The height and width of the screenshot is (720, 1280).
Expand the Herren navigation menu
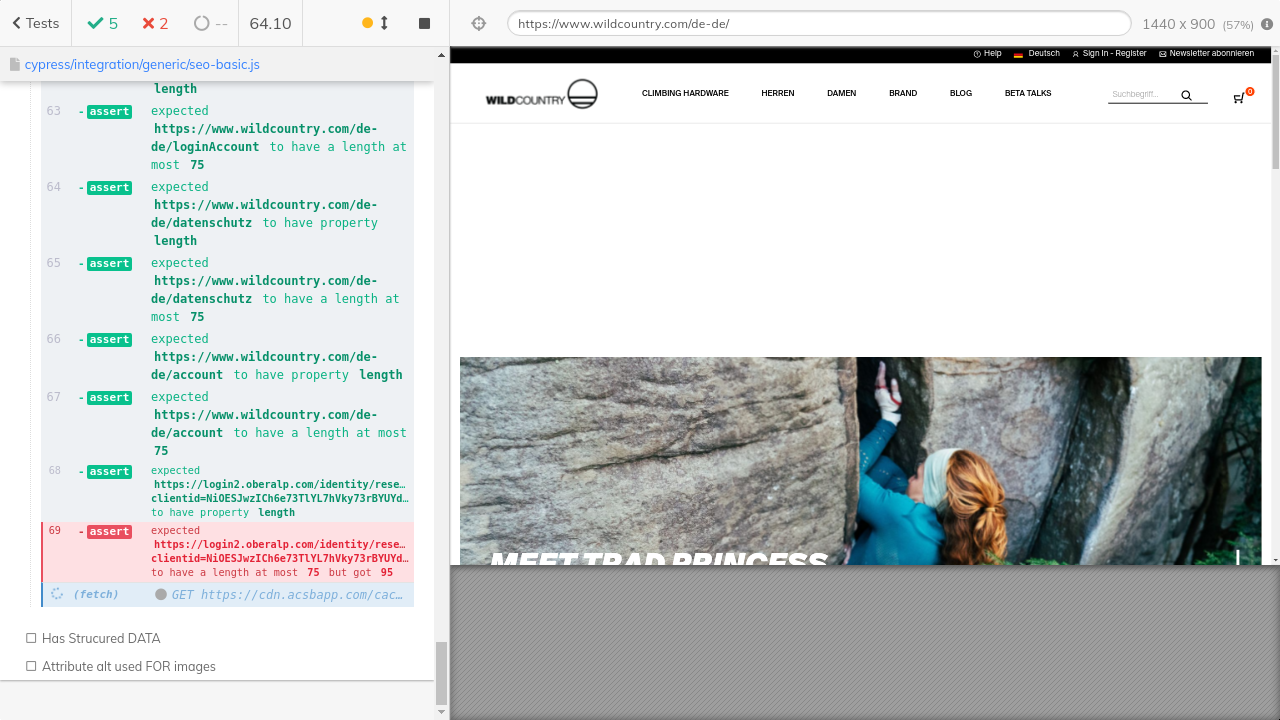point(777,93)
